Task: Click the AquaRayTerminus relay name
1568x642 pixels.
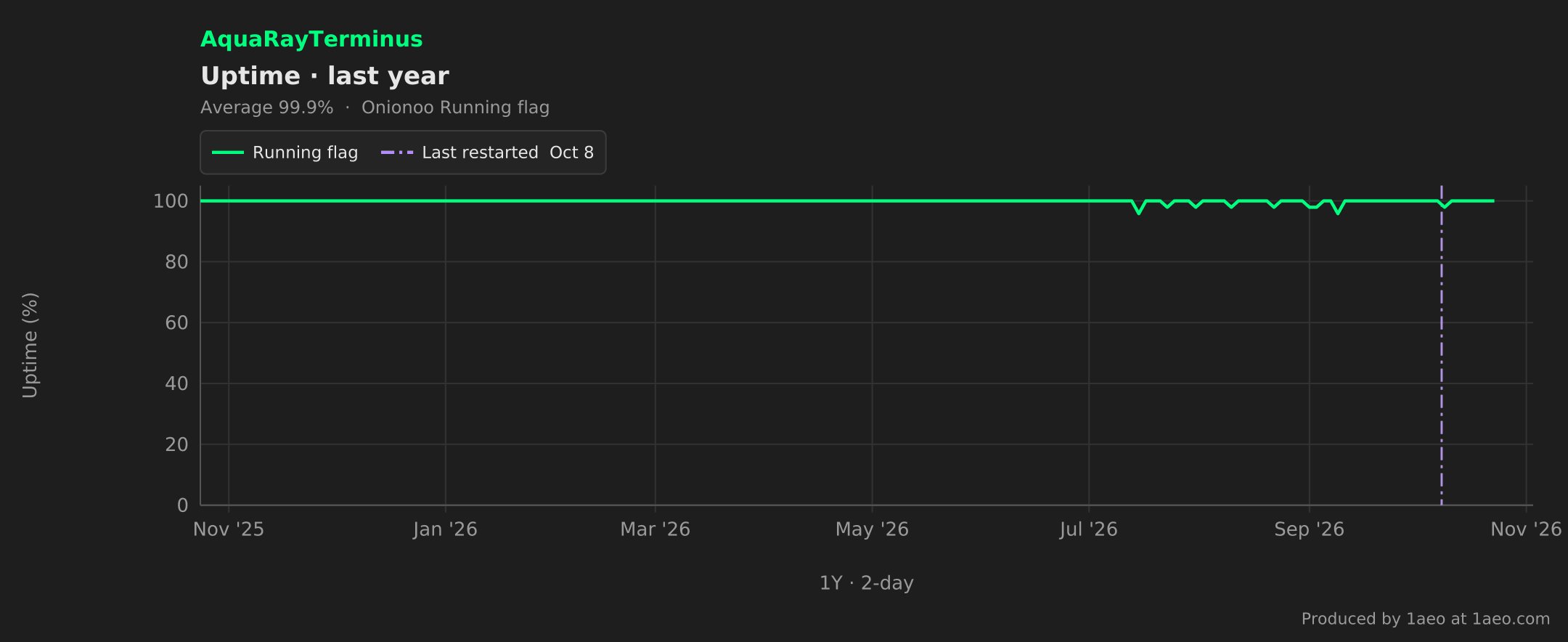Action: [311, 39]
